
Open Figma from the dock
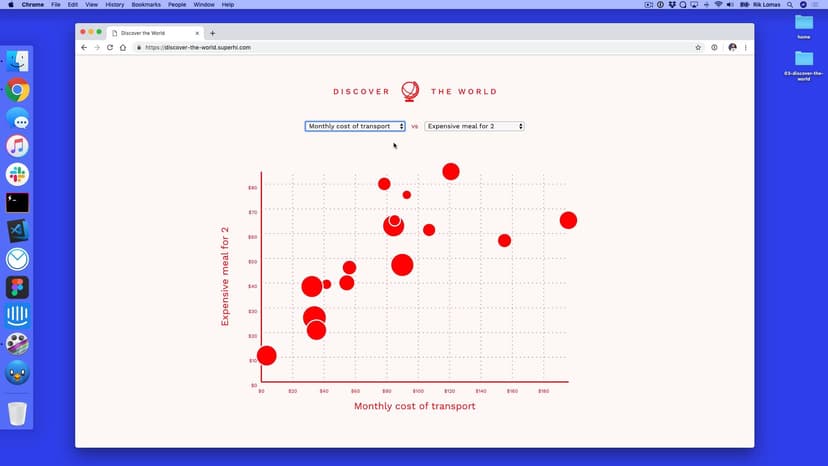pyautogui.click(x=17, y=288)
